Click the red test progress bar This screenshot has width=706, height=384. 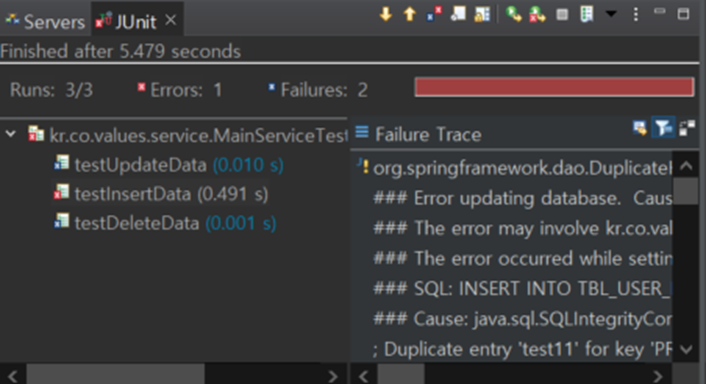[x=554, y=87]
